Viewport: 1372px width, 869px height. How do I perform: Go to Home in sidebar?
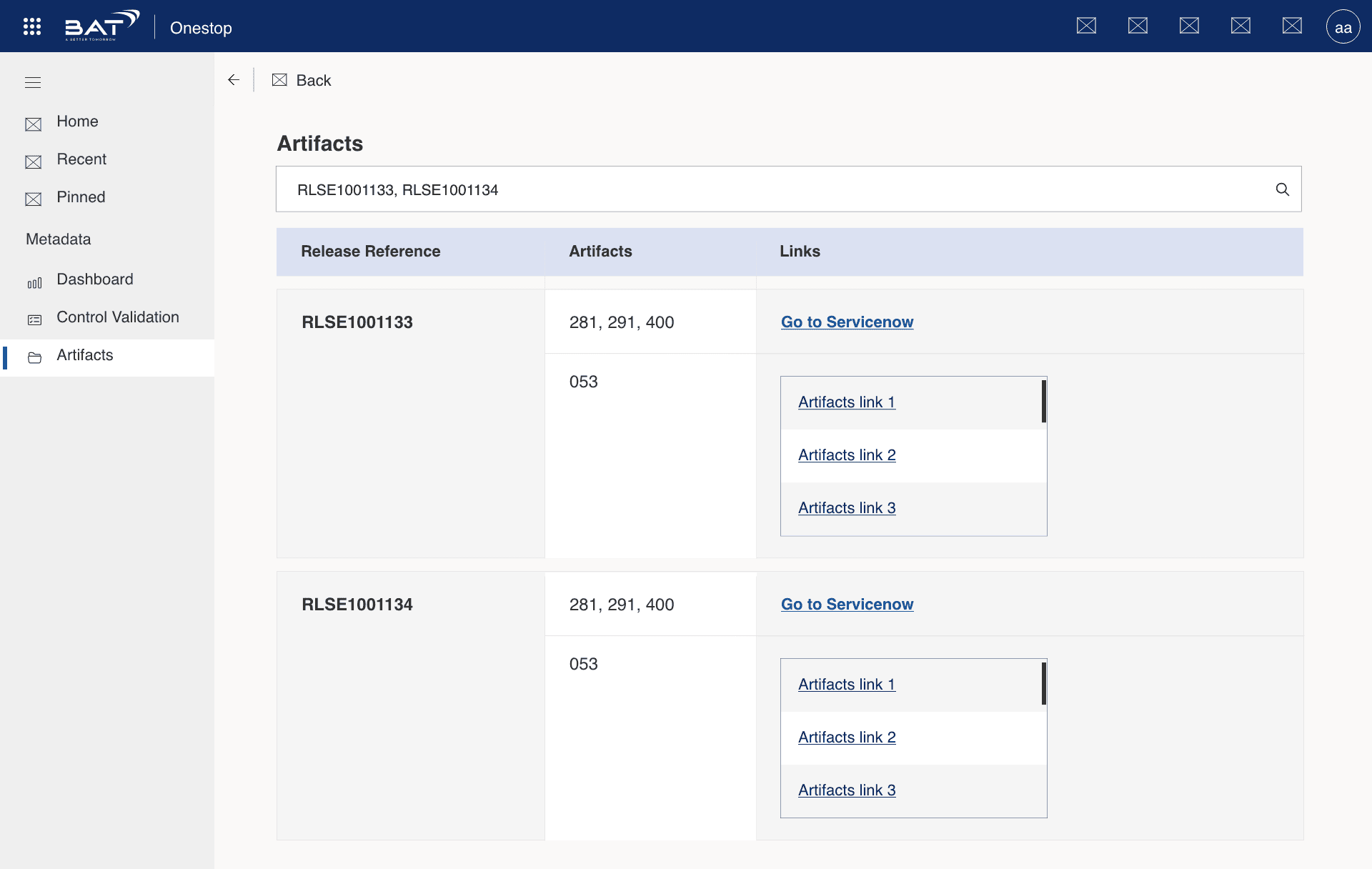[x=77, y=121]
